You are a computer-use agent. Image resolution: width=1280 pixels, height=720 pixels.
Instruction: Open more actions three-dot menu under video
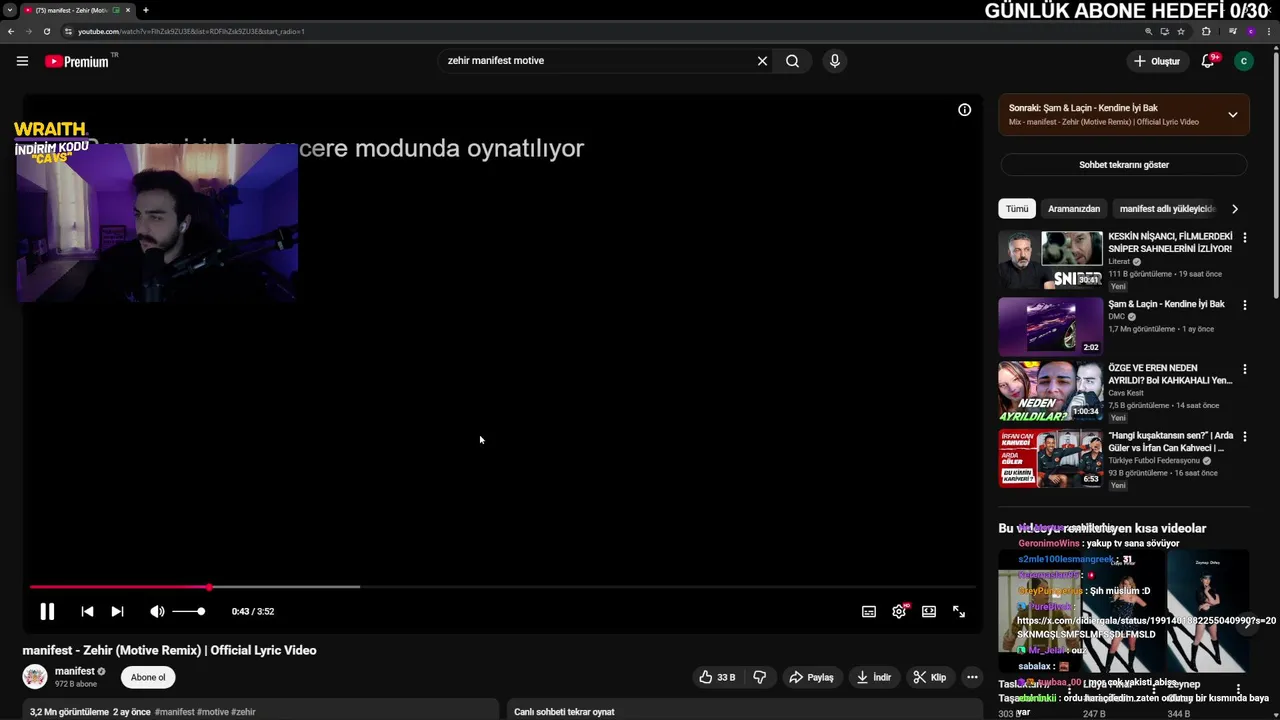point(972,678)
